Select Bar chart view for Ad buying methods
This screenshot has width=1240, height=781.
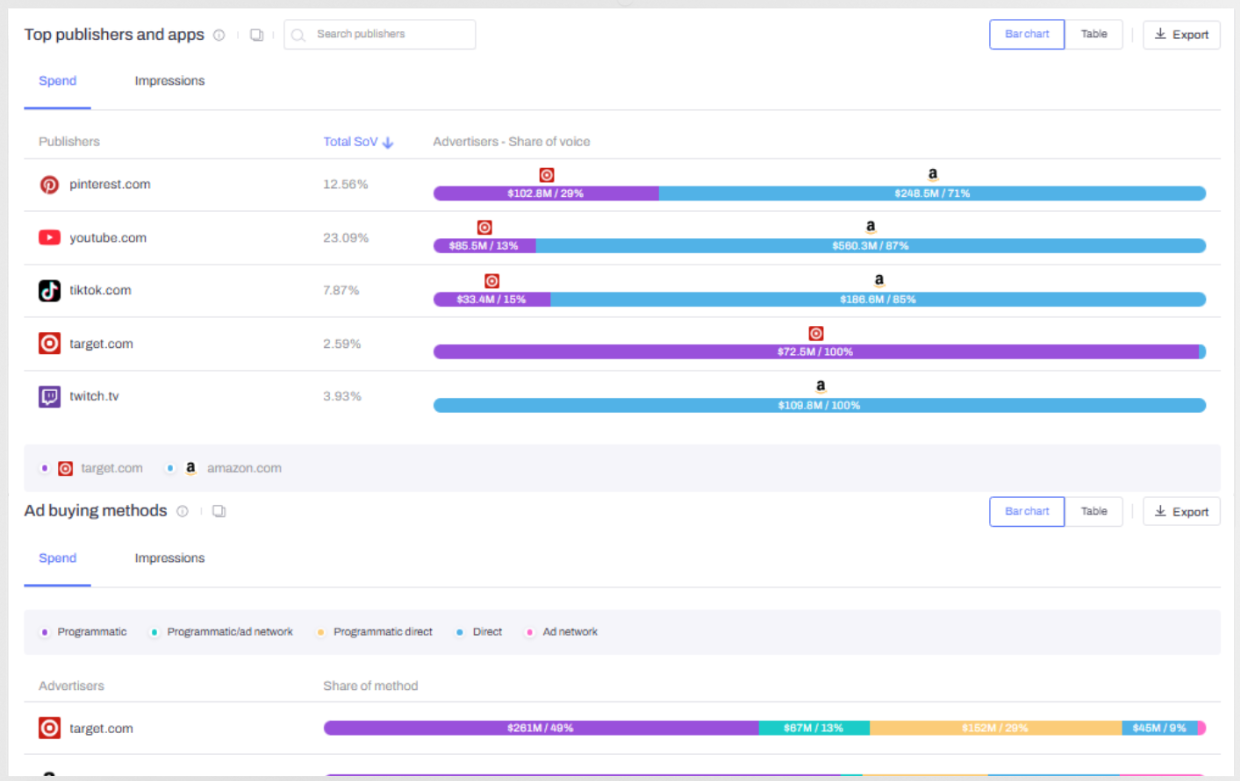(x=1027, y=512)
